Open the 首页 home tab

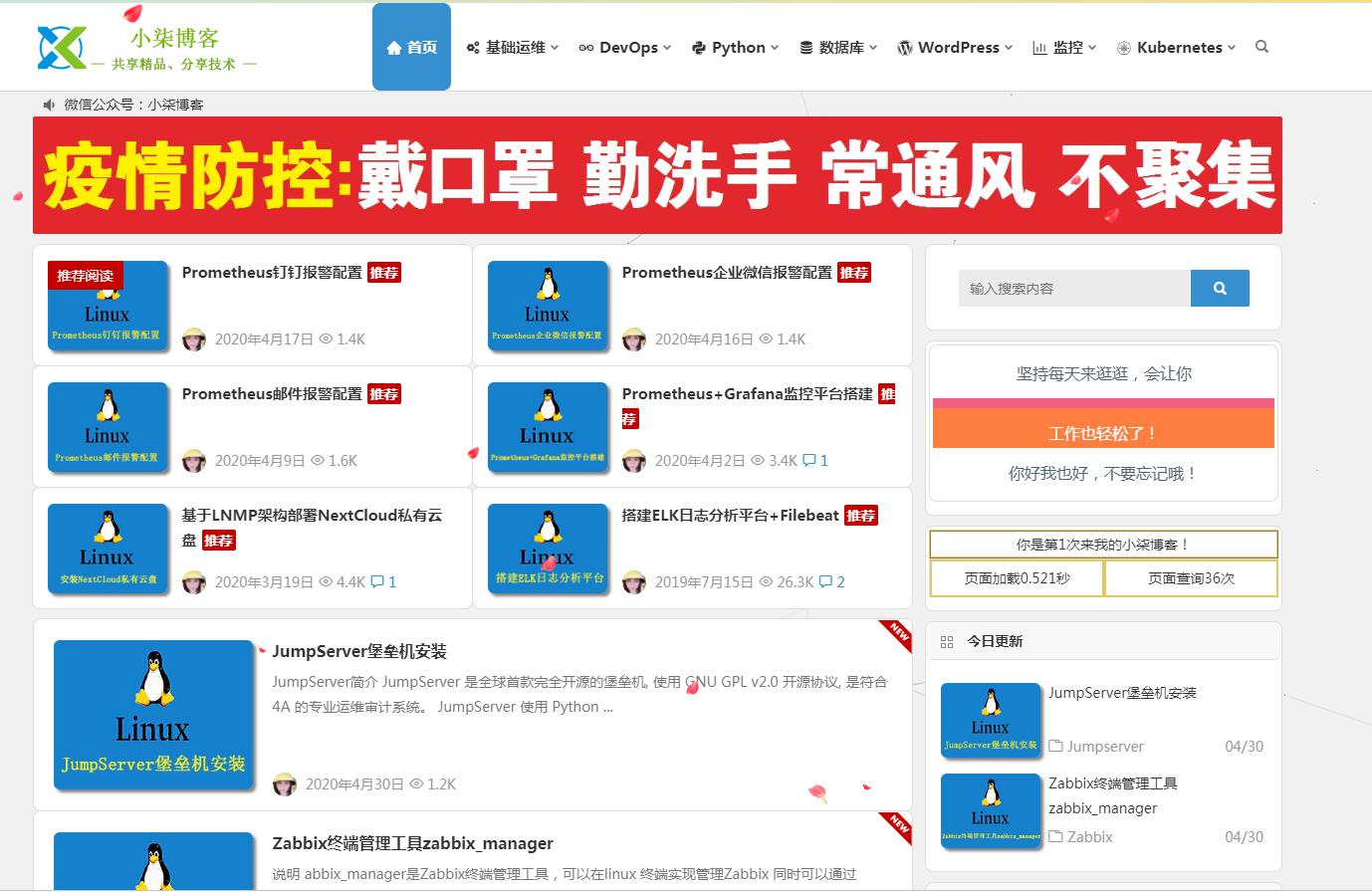(411, 47)
